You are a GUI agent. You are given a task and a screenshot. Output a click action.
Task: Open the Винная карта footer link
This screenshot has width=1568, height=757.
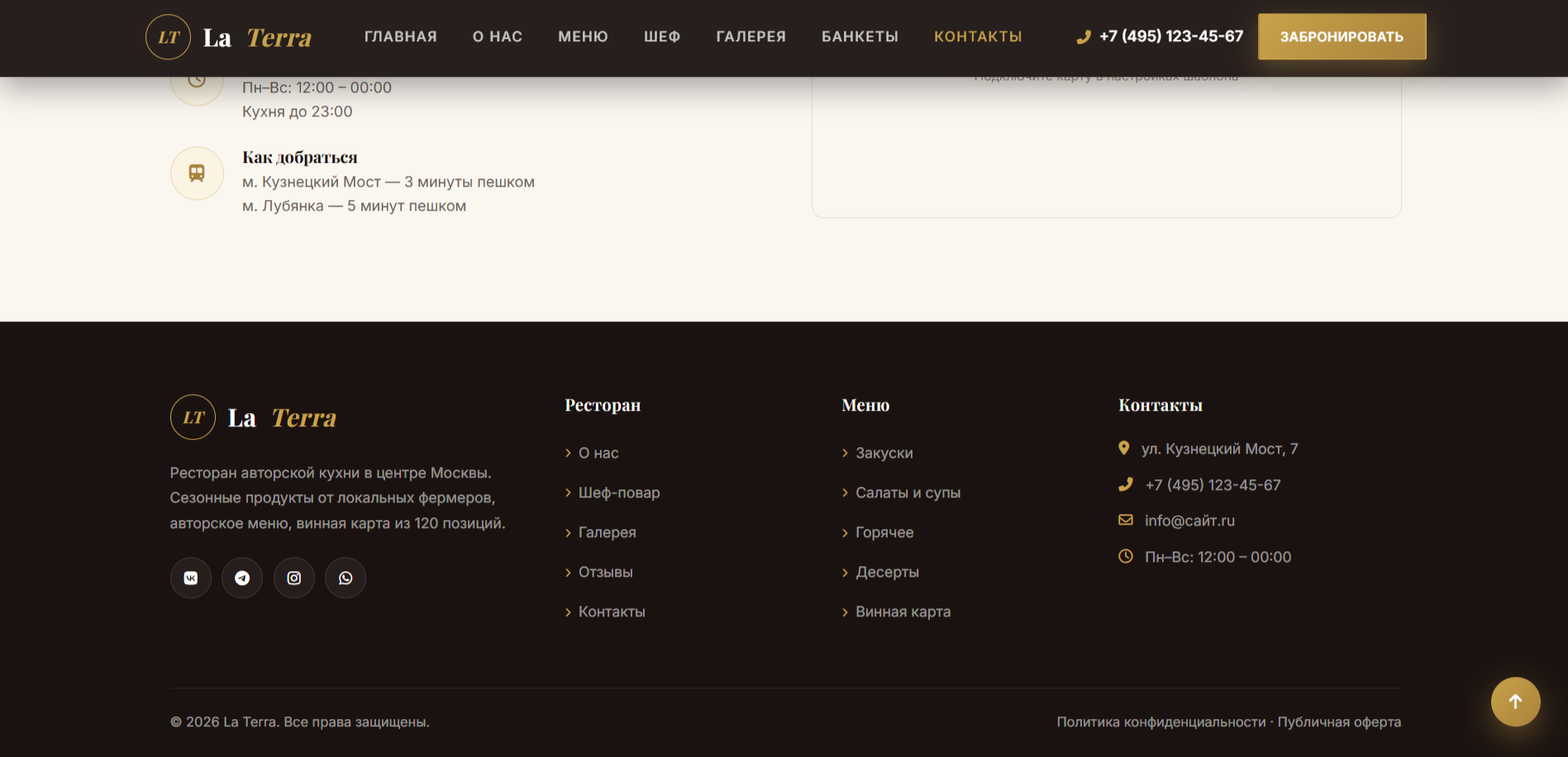click(x=903, y=612)
